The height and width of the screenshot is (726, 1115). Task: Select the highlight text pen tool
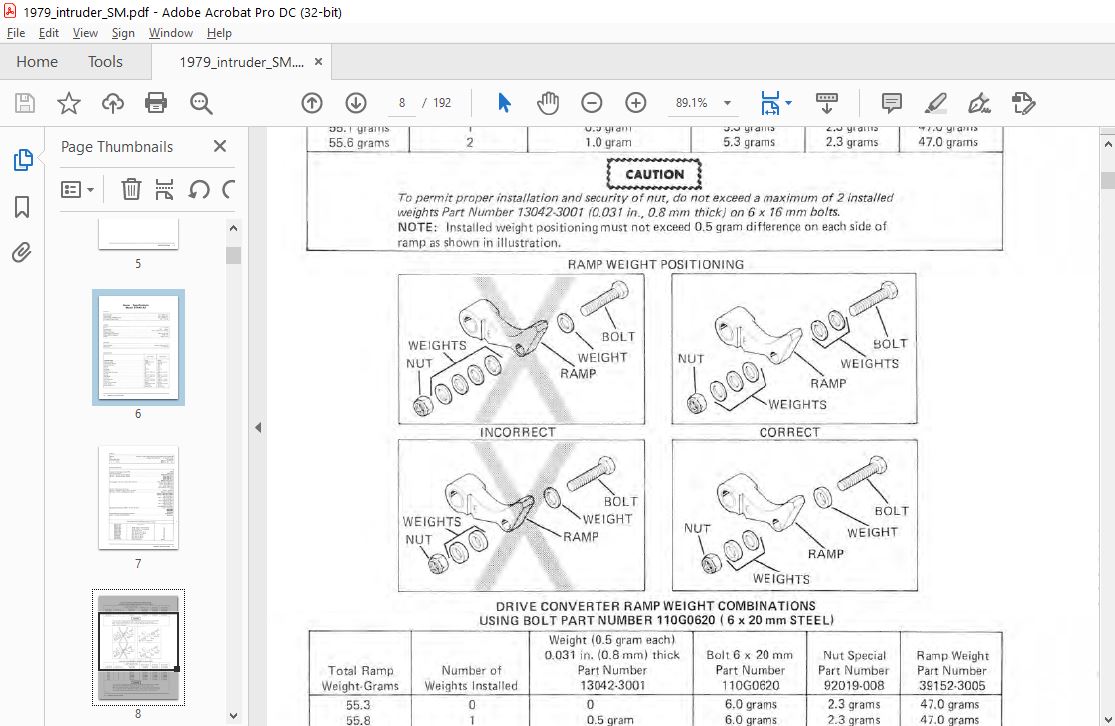[x=935, y=103]
